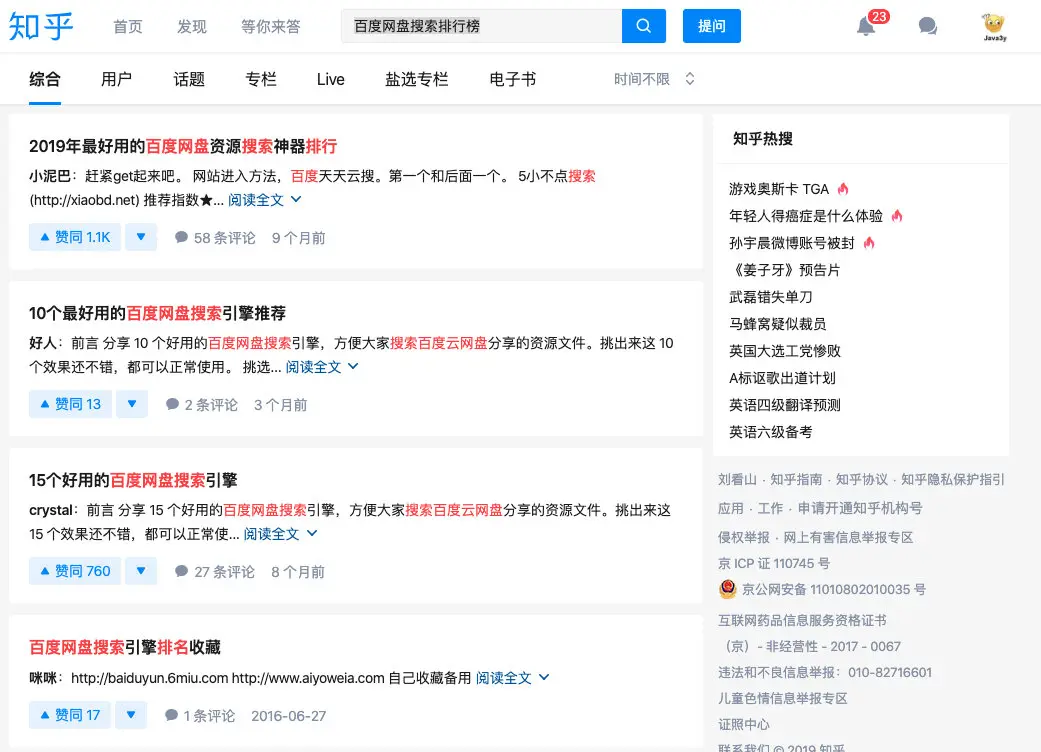Toggle the 赞同 760 upvote button
This screenshot has height=752, width=1041.
click(74, 570)
